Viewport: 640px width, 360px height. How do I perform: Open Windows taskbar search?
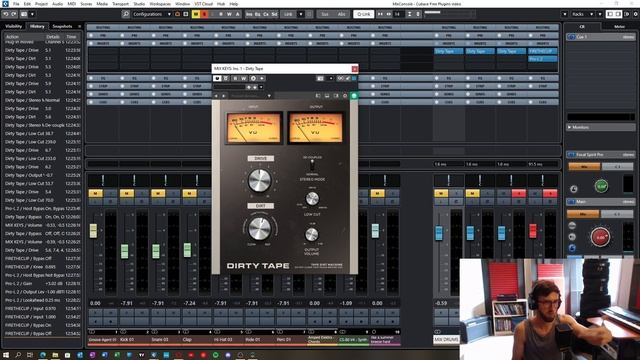pos(18,355)
